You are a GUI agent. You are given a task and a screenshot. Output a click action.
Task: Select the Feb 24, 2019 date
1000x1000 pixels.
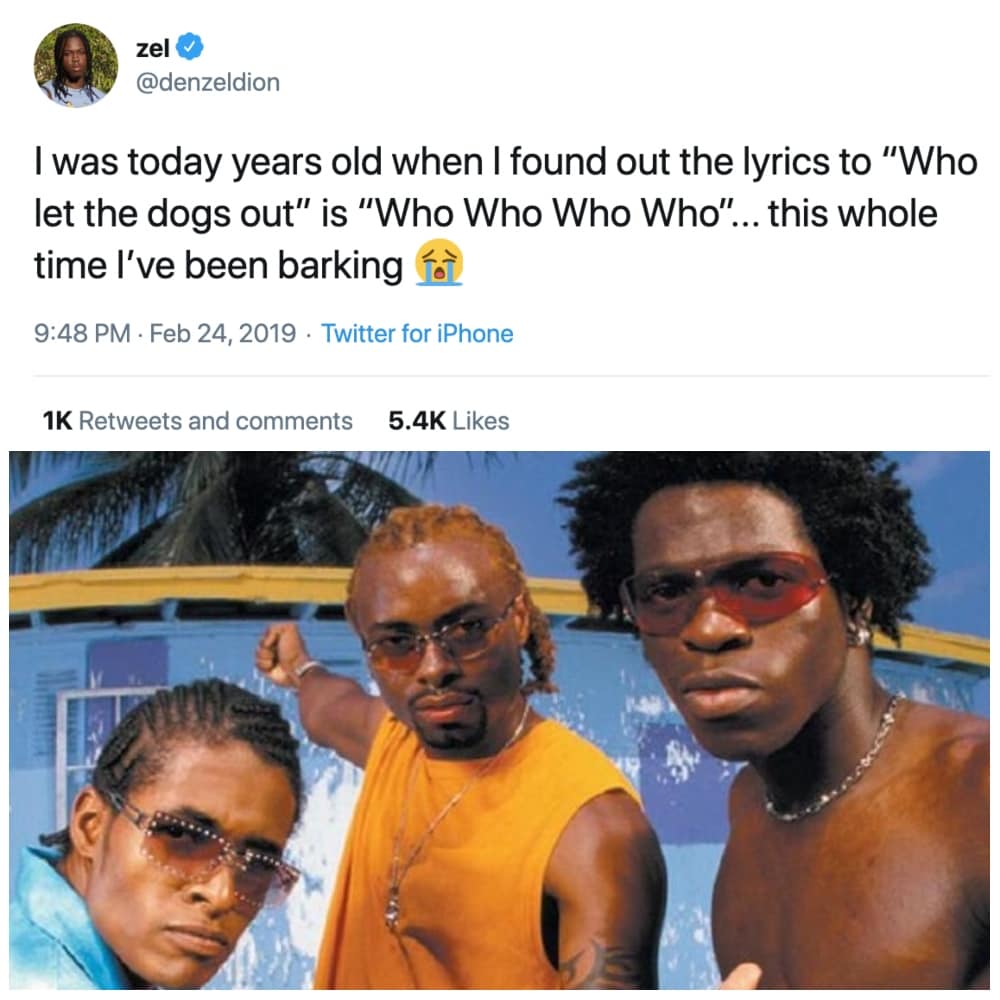[223, 334]
